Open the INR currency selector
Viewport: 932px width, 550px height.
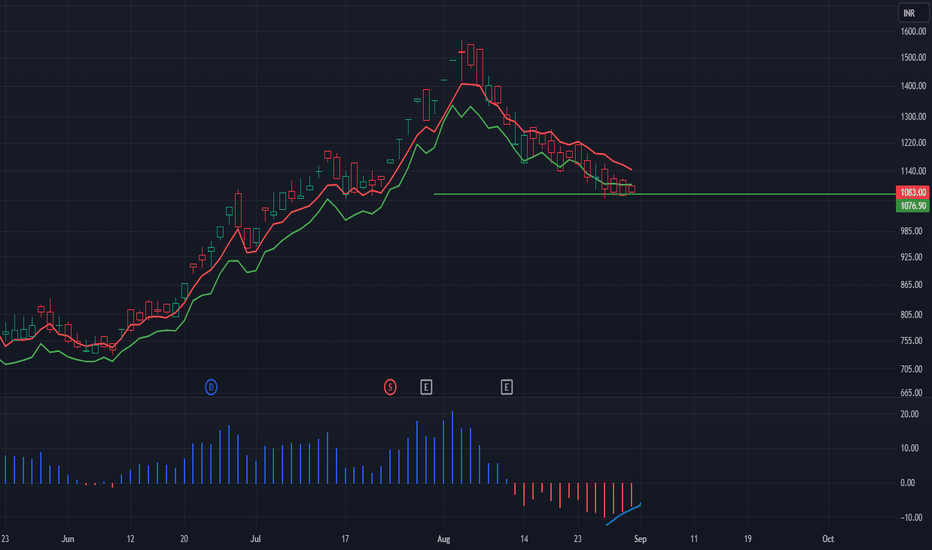coord(913,13)
